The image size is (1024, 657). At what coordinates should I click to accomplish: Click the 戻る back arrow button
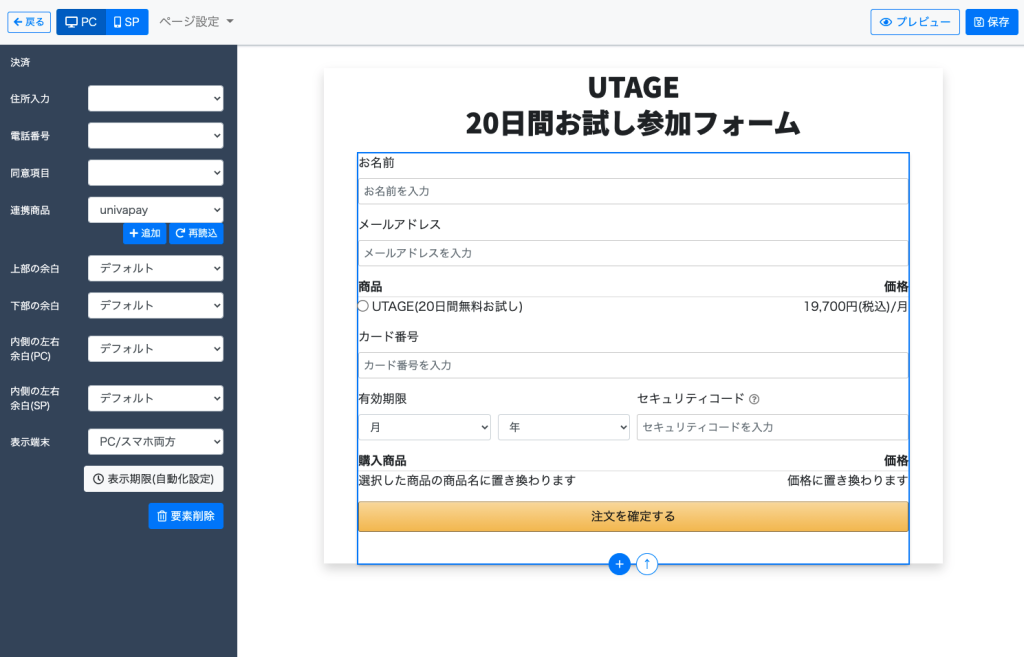pyautogui.click(x=29, y=22)
